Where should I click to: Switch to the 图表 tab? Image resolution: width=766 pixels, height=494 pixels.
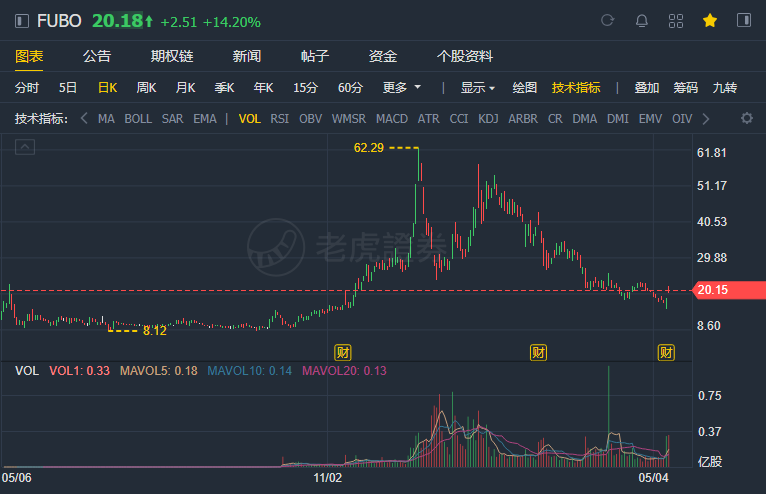click(x=29, y=56)
